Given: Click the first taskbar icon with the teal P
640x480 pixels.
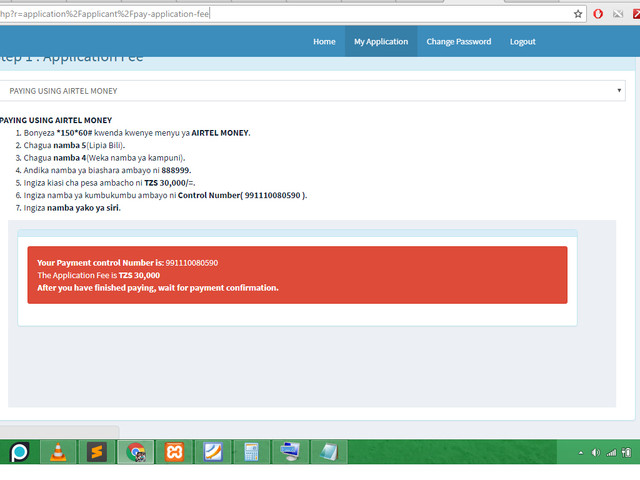Looking at the screenshot, I should [x=19, y=452].
